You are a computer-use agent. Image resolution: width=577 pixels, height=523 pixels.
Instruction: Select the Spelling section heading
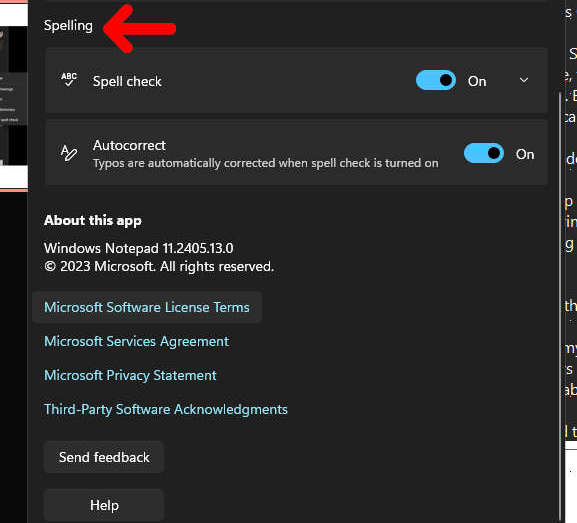pos(68,26)
